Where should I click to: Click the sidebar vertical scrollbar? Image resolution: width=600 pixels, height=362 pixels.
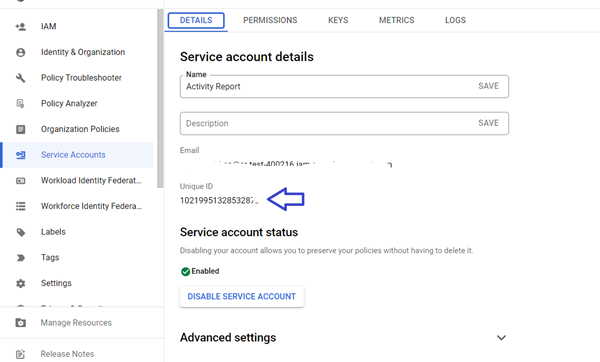click(x=160, y=98)
